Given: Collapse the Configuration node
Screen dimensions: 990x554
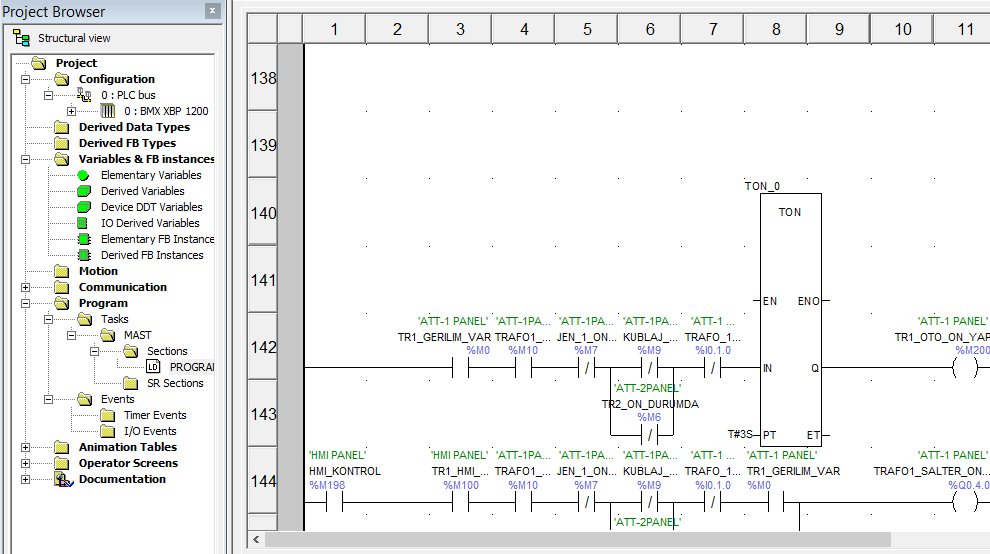Looking at the screenshot, I should tap(25, 80).
